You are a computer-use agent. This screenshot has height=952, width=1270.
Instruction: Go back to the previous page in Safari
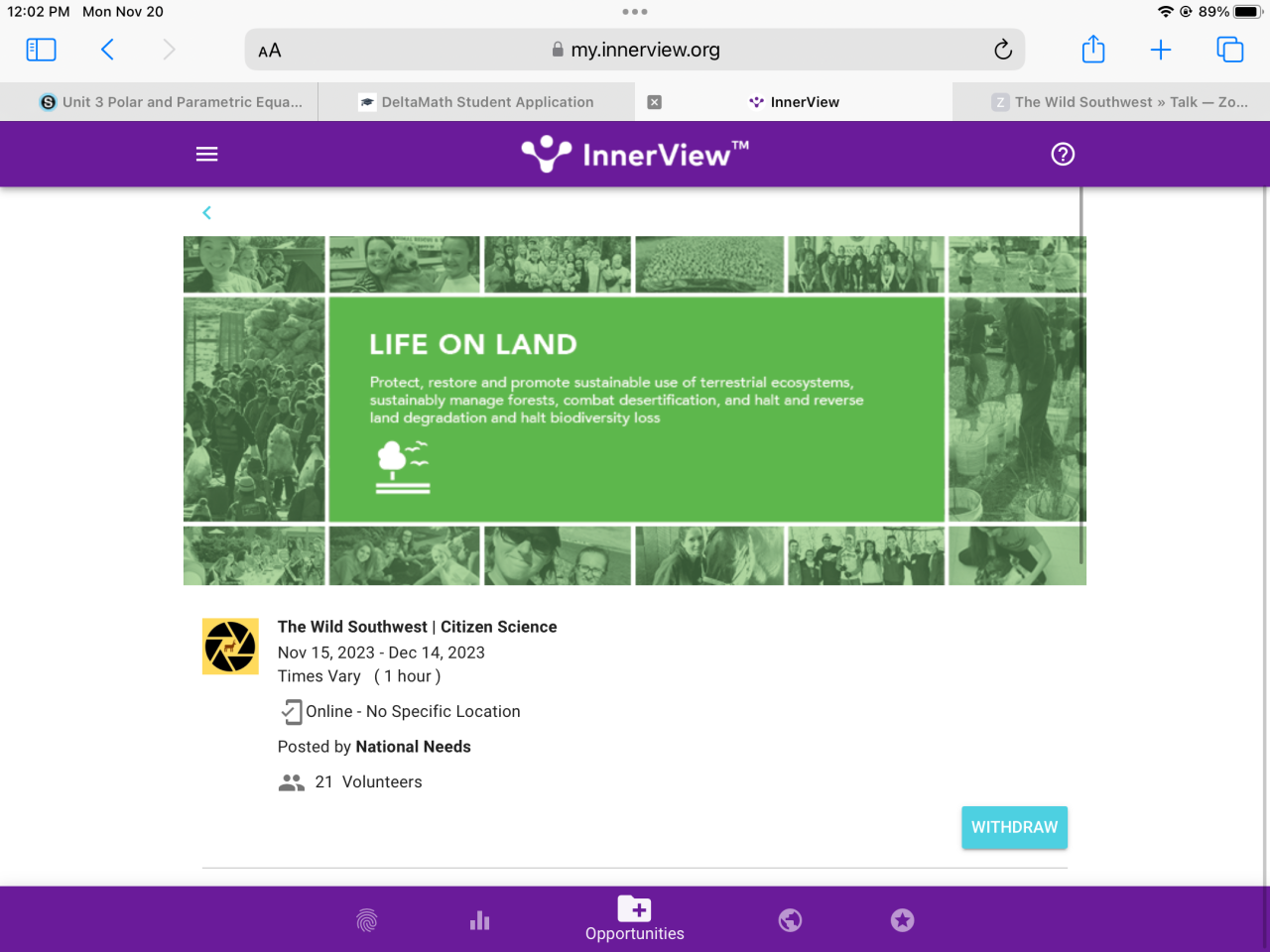tap(107, 50)
